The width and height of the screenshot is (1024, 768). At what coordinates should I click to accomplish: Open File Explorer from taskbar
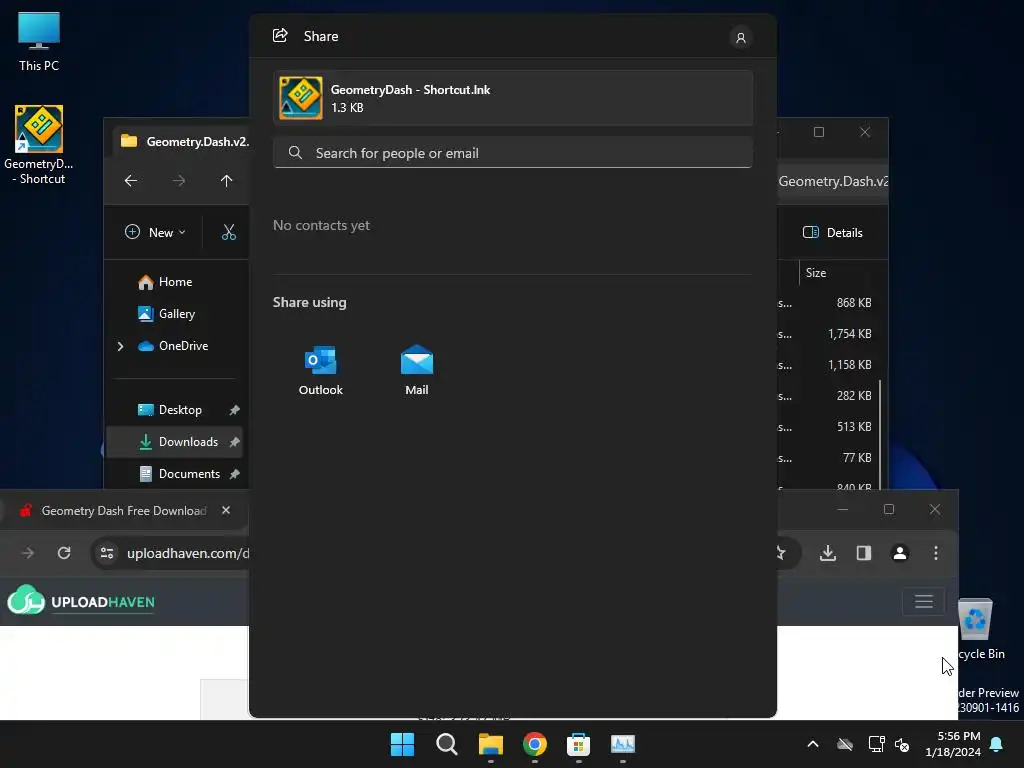tap(490, 744)
